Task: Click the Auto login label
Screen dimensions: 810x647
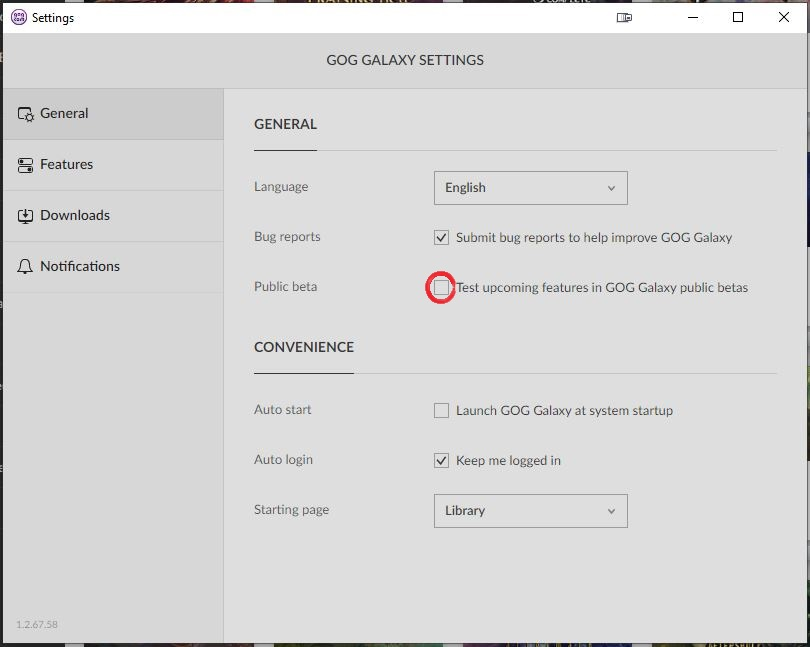Action: [x=283, y=459]
